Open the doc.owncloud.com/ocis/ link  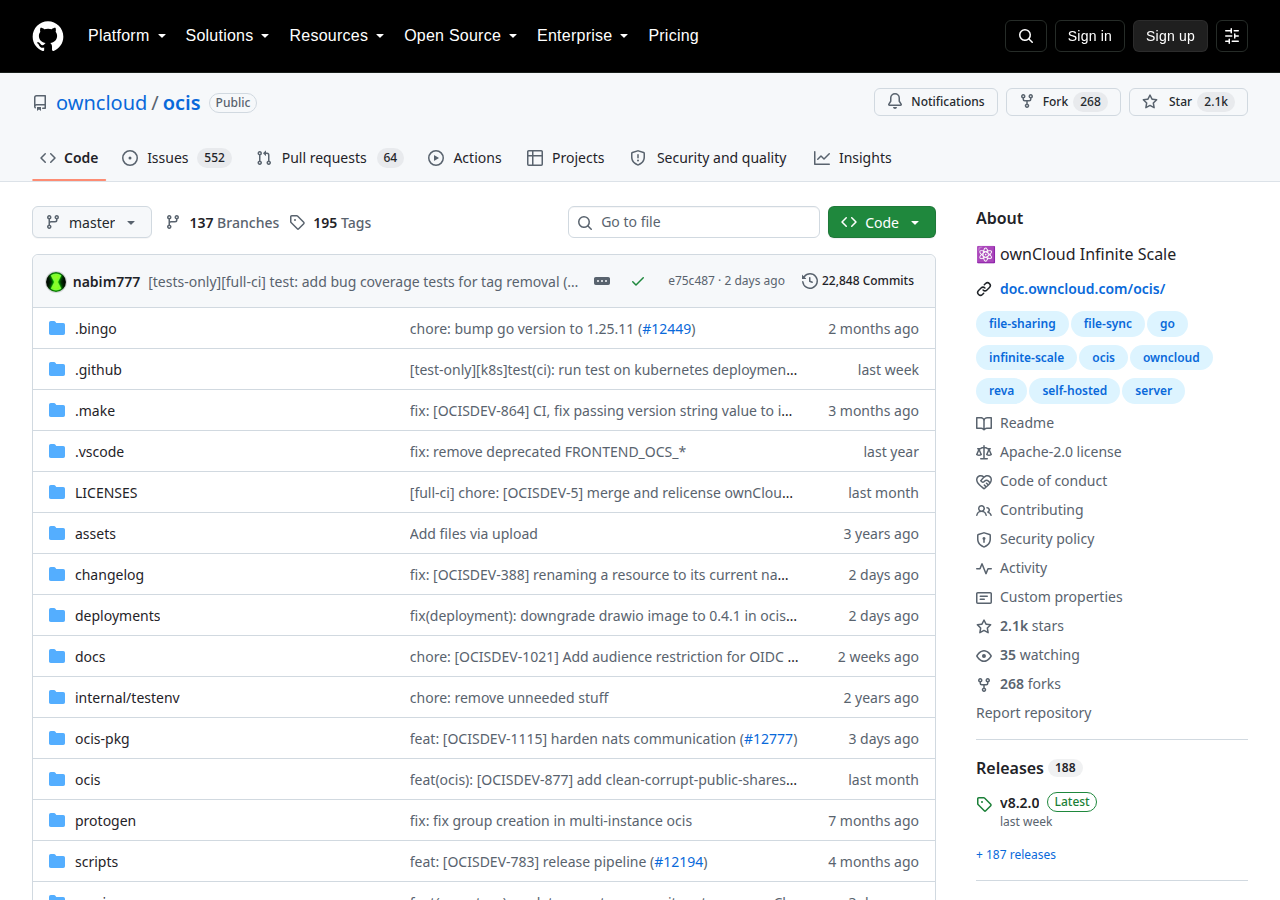pos(1083,289)
